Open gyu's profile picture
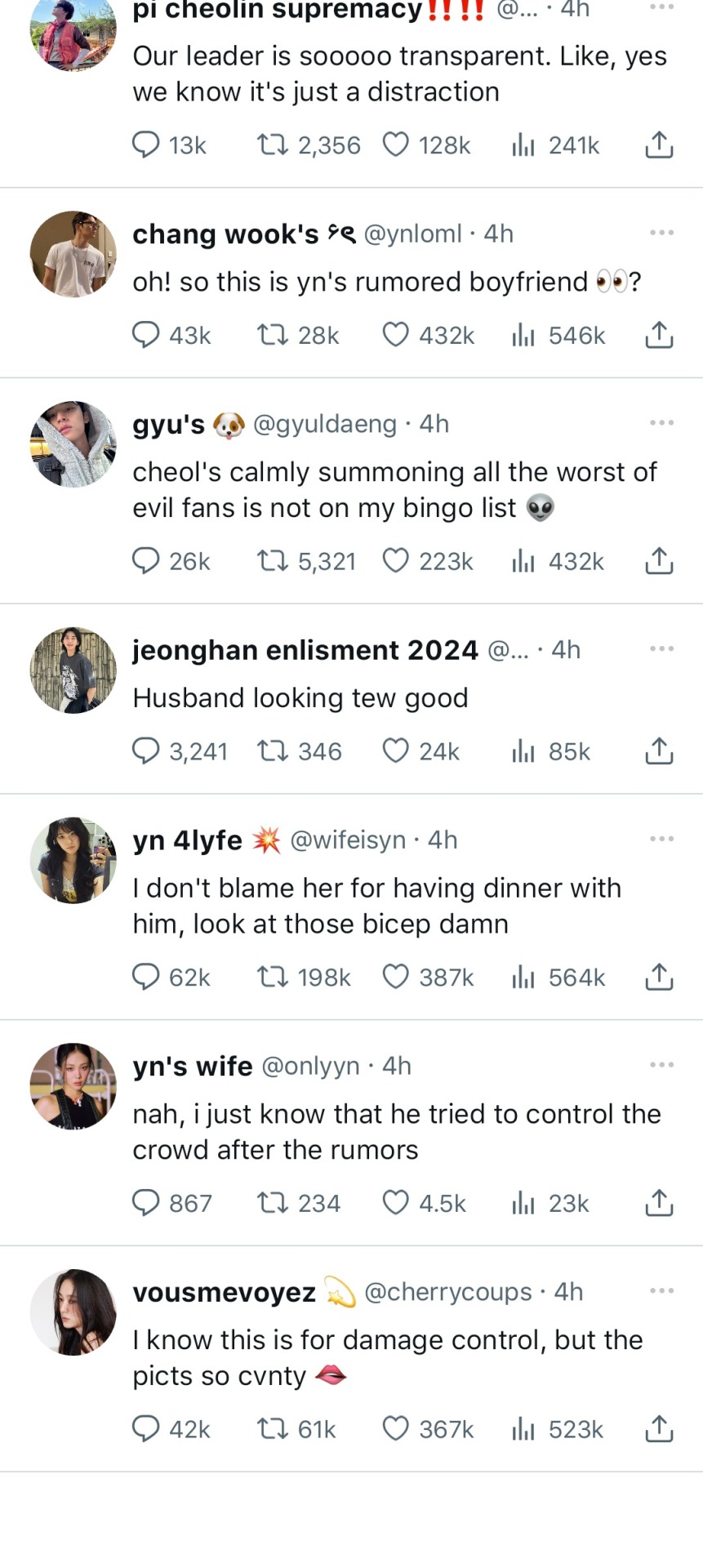The width and height of the screenshot is (703, 1568). click(x=73, y=444)
